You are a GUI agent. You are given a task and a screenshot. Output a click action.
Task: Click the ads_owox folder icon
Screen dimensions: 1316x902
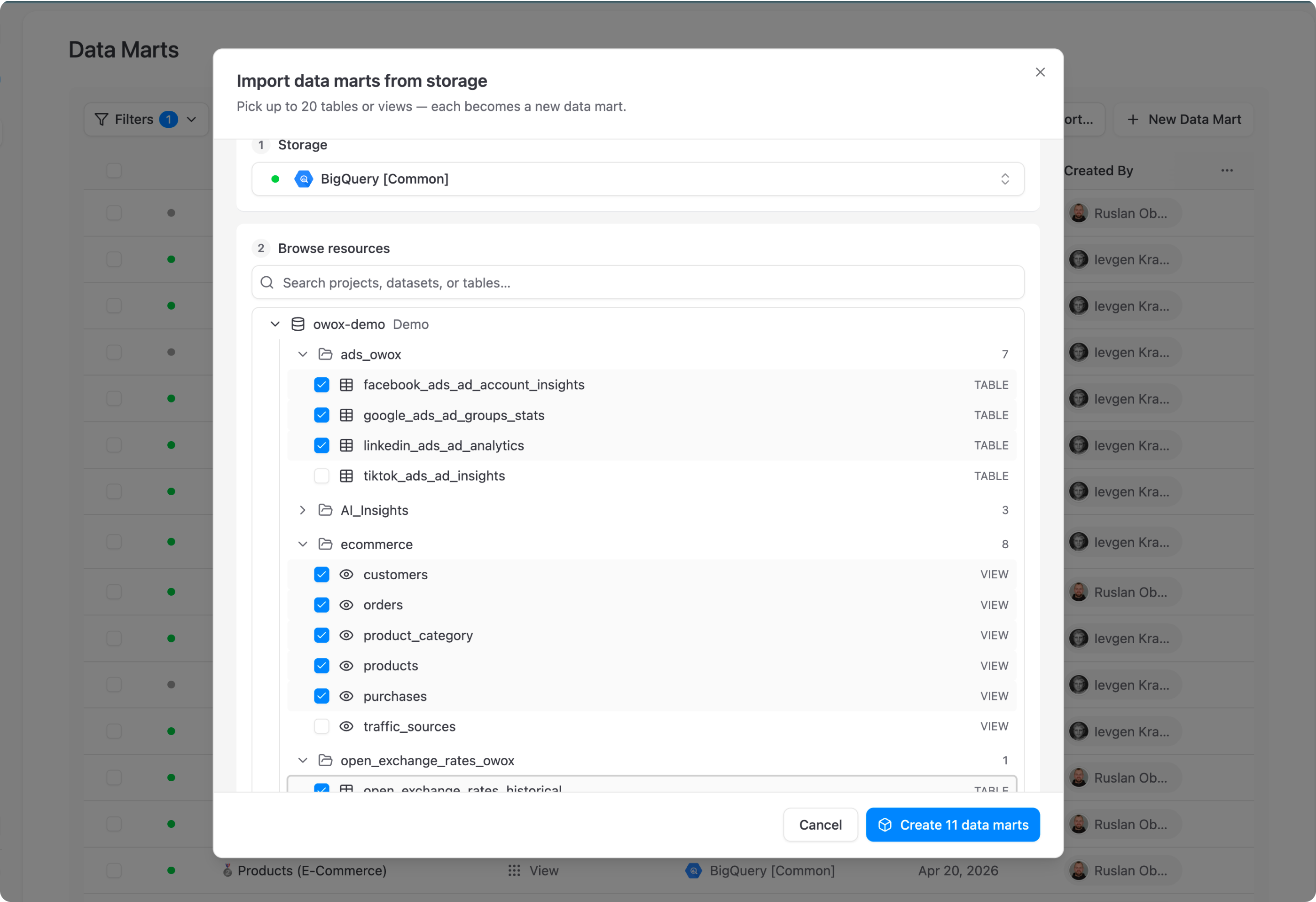click(x=325, y=354)
